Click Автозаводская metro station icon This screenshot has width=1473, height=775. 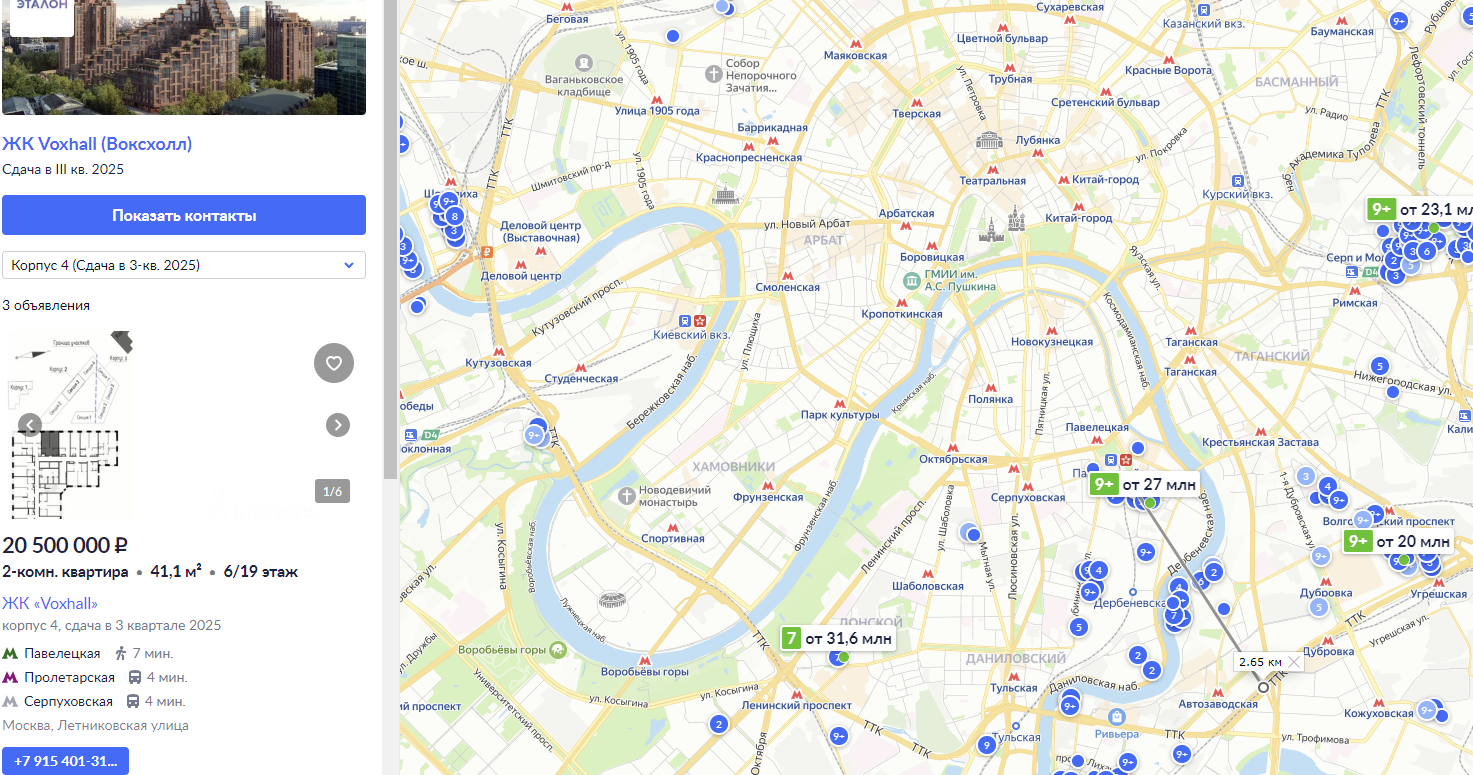click(x=1217, y=690)
